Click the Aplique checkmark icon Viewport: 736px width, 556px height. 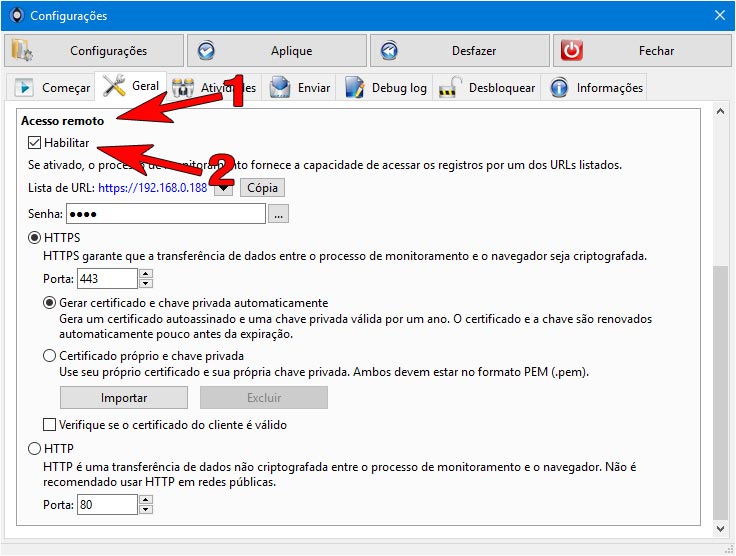206,51
